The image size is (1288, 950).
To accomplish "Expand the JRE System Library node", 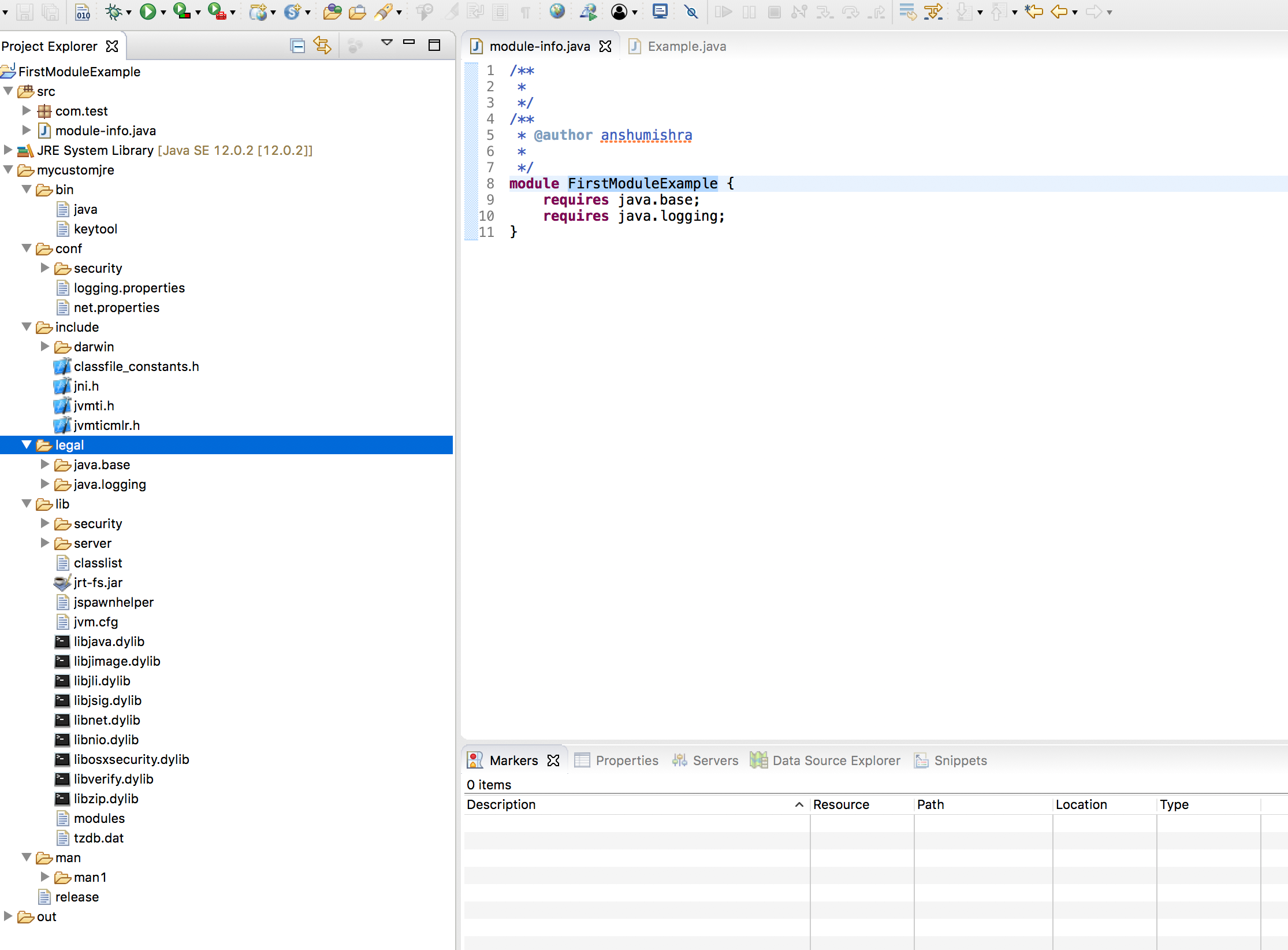I will (x=8, y=150).
